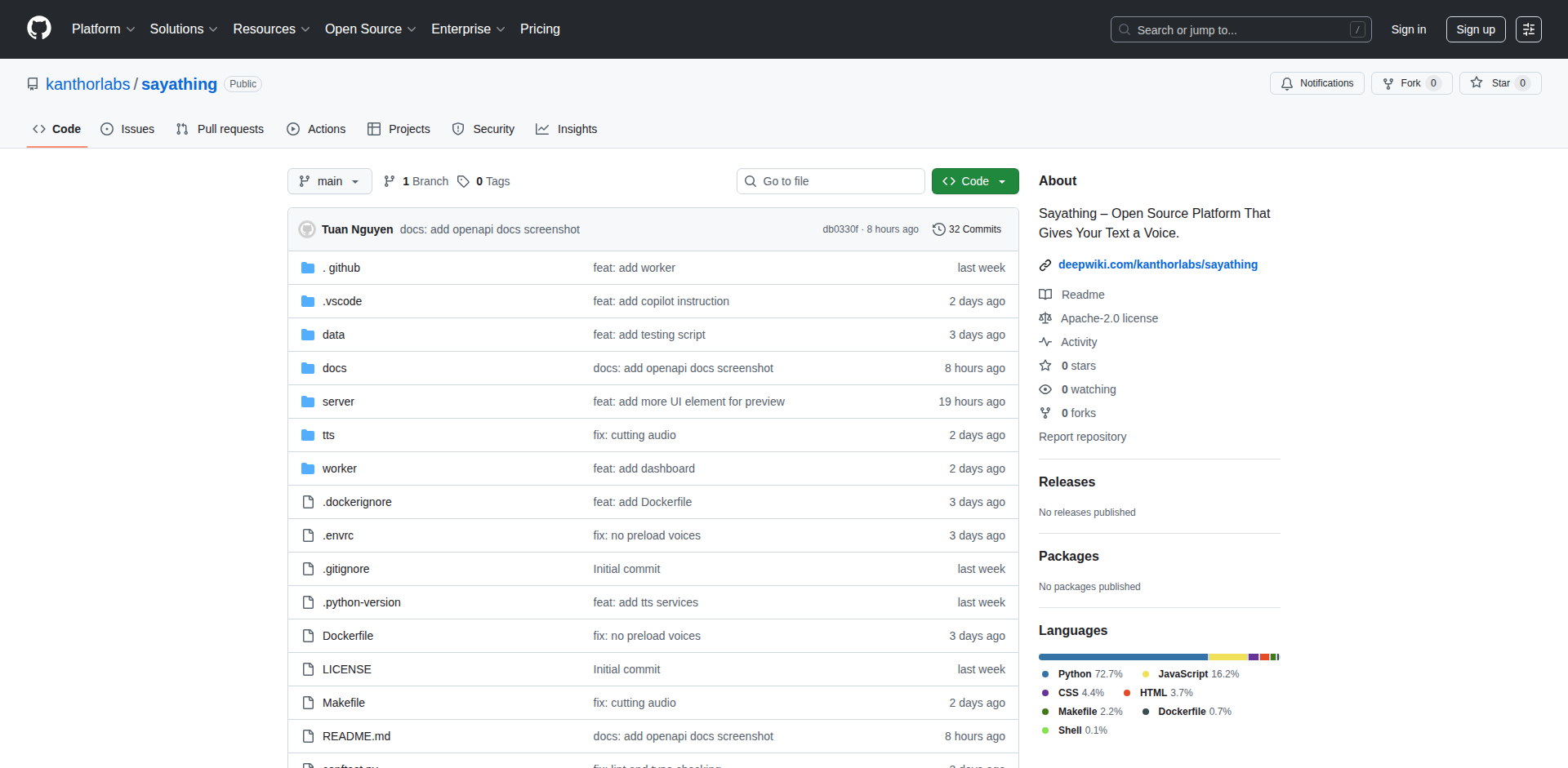Open the Apache-2.0 license link
1568x768 pixels.
pyautogui.click(x=1109, y=318)
